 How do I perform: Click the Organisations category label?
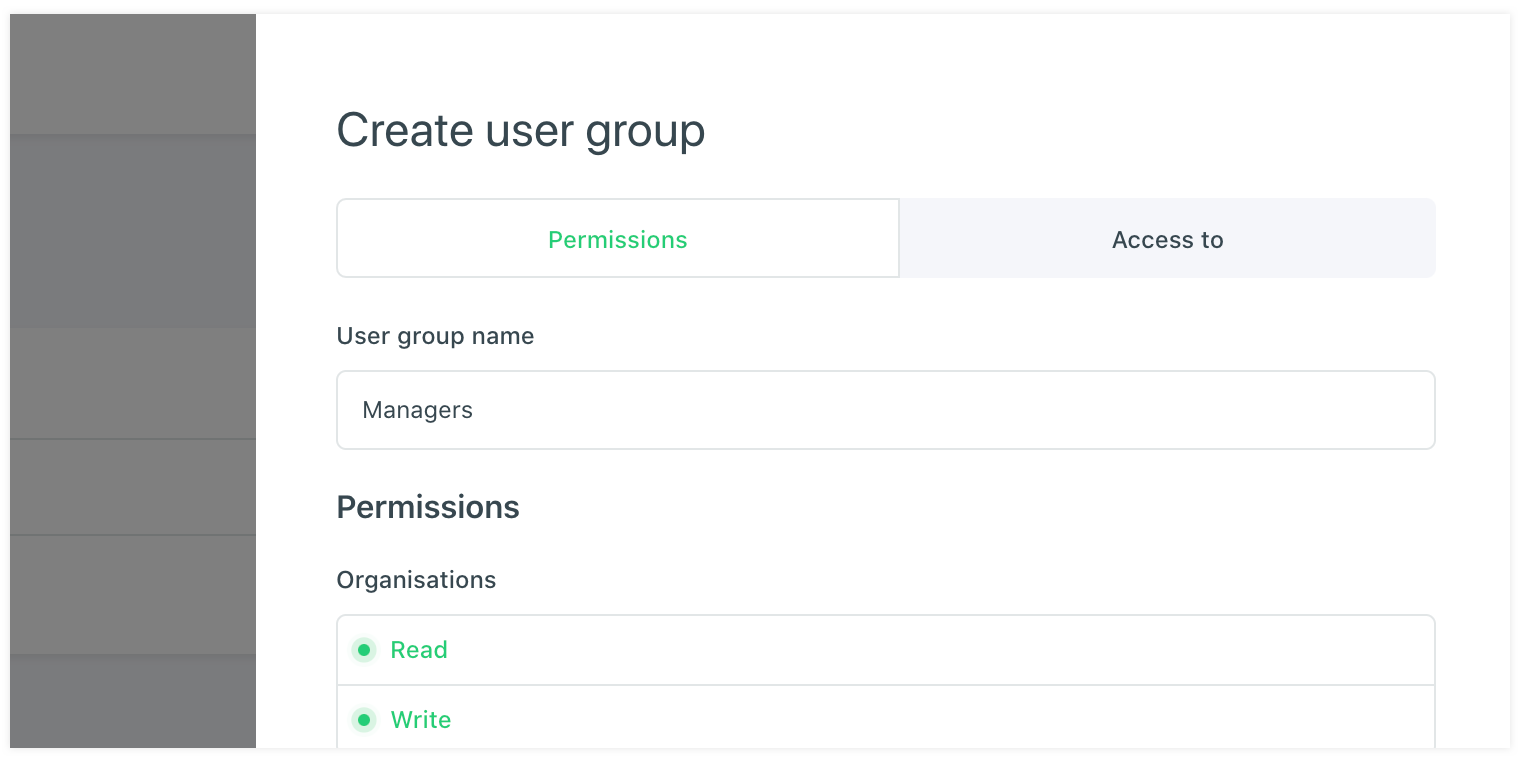tap(416, 580)
